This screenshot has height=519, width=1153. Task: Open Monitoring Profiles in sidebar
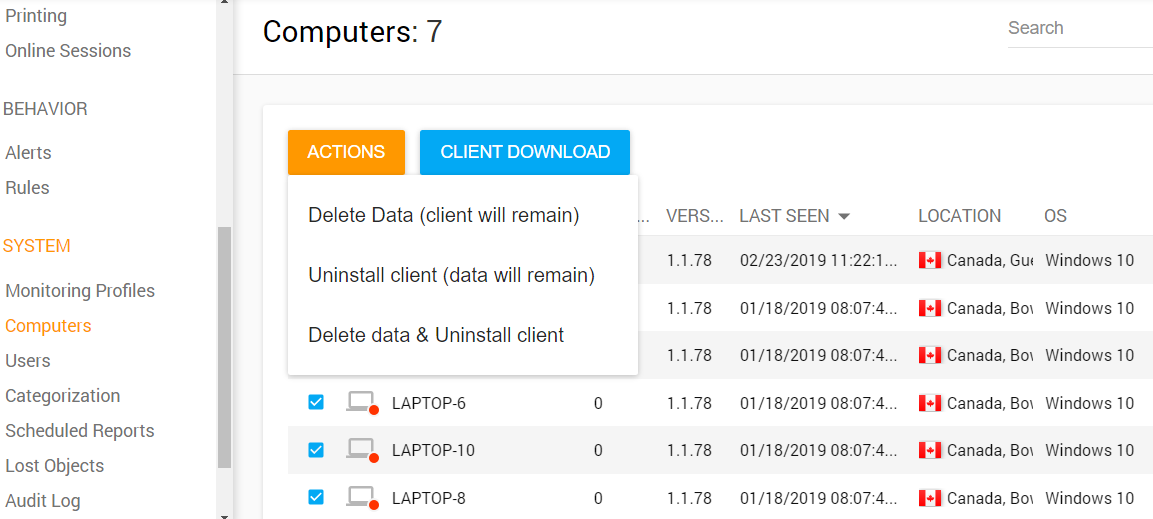click(80, 291)
